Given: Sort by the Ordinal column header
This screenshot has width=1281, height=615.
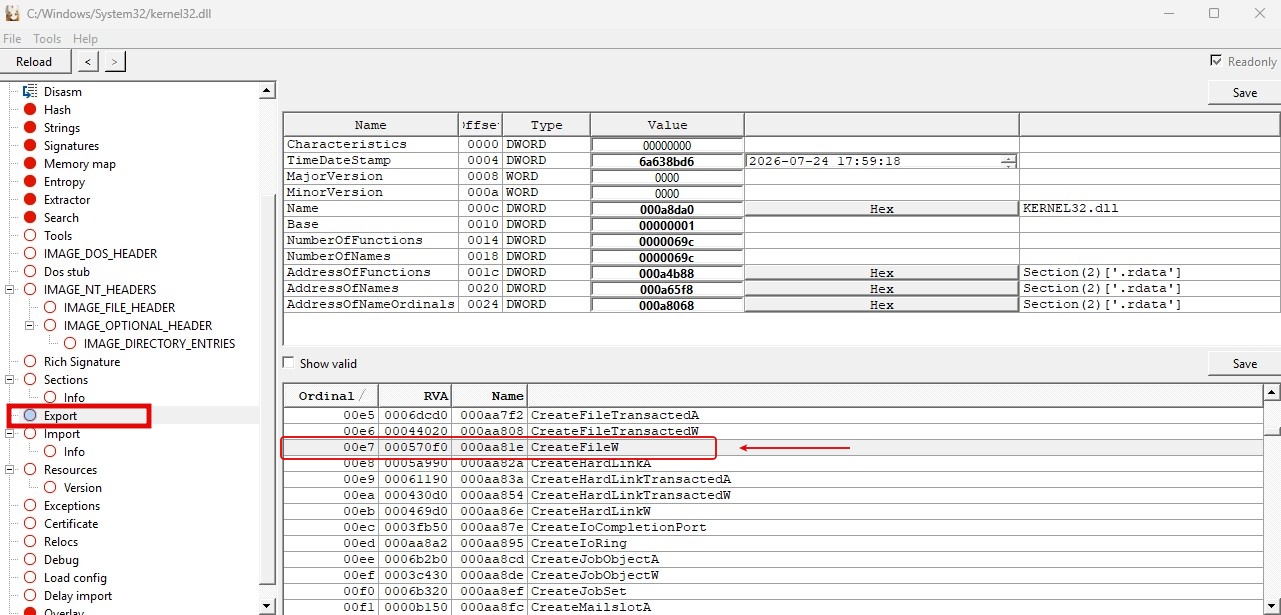Looking at the screenshot, I should (x=330, y=396).
